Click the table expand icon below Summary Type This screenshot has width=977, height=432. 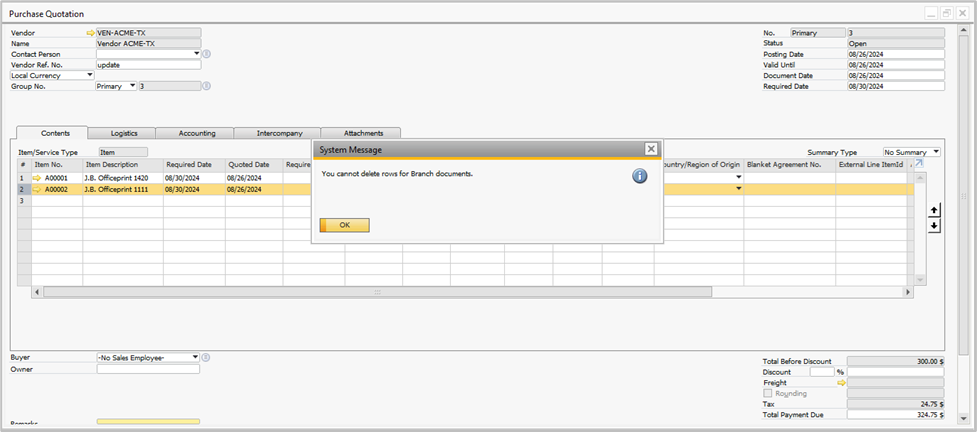click(x=919, y=163)
